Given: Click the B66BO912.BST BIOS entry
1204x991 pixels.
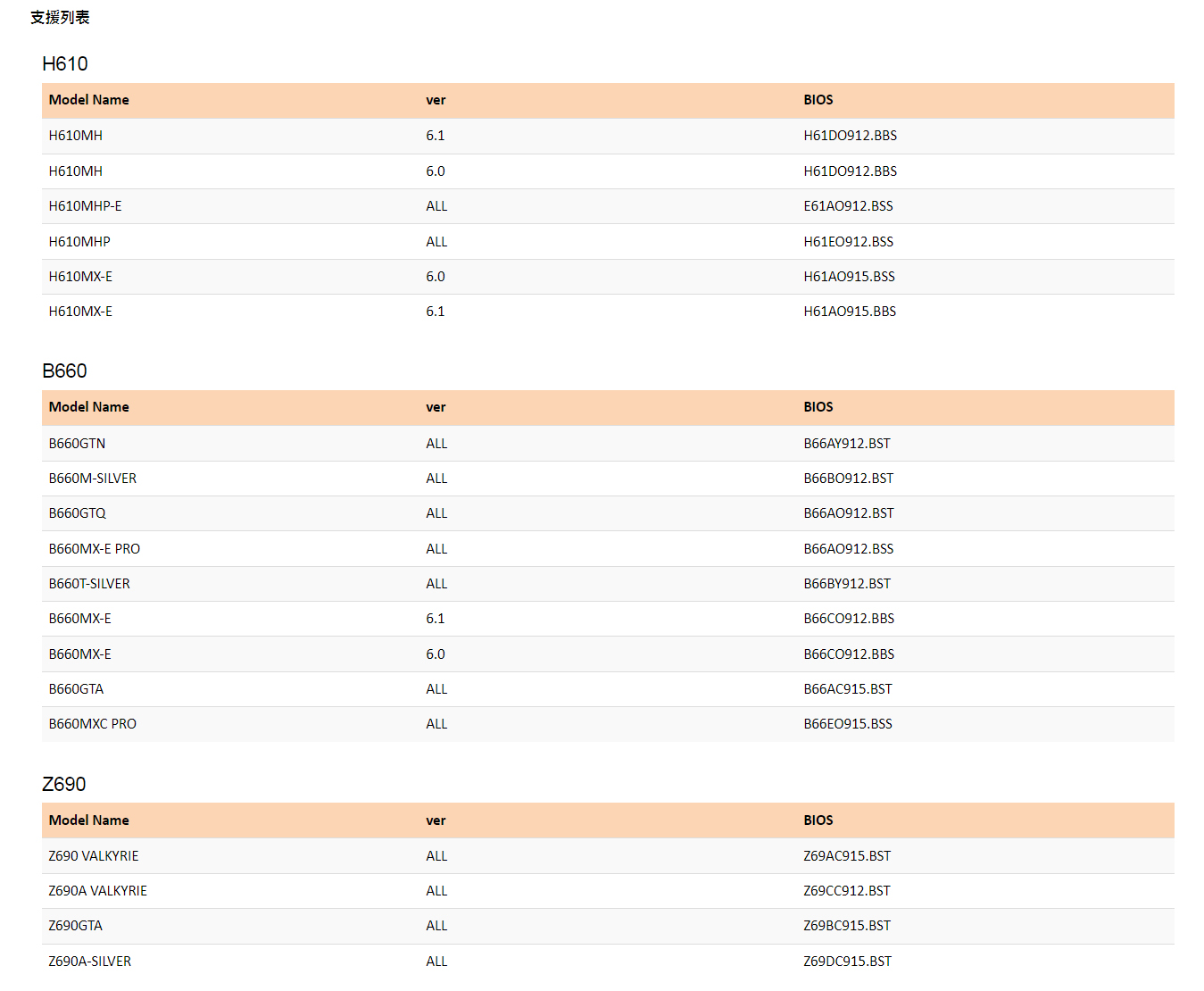Looking at the screenshot, I should coord(848,479).
